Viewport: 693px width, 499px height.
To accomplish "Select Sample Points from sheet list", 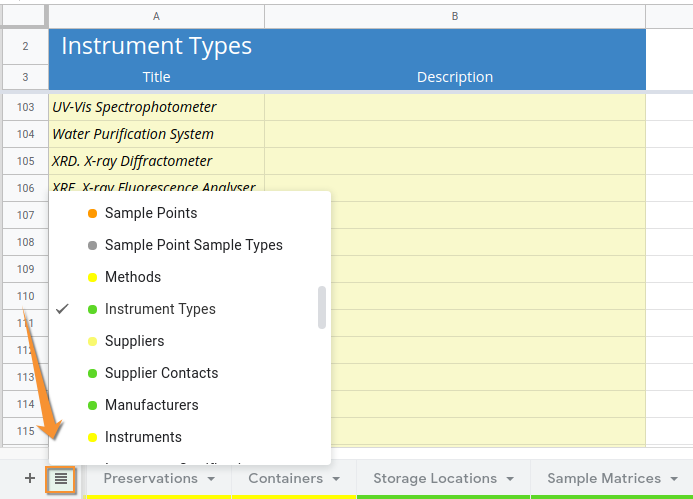I will 150,213.
